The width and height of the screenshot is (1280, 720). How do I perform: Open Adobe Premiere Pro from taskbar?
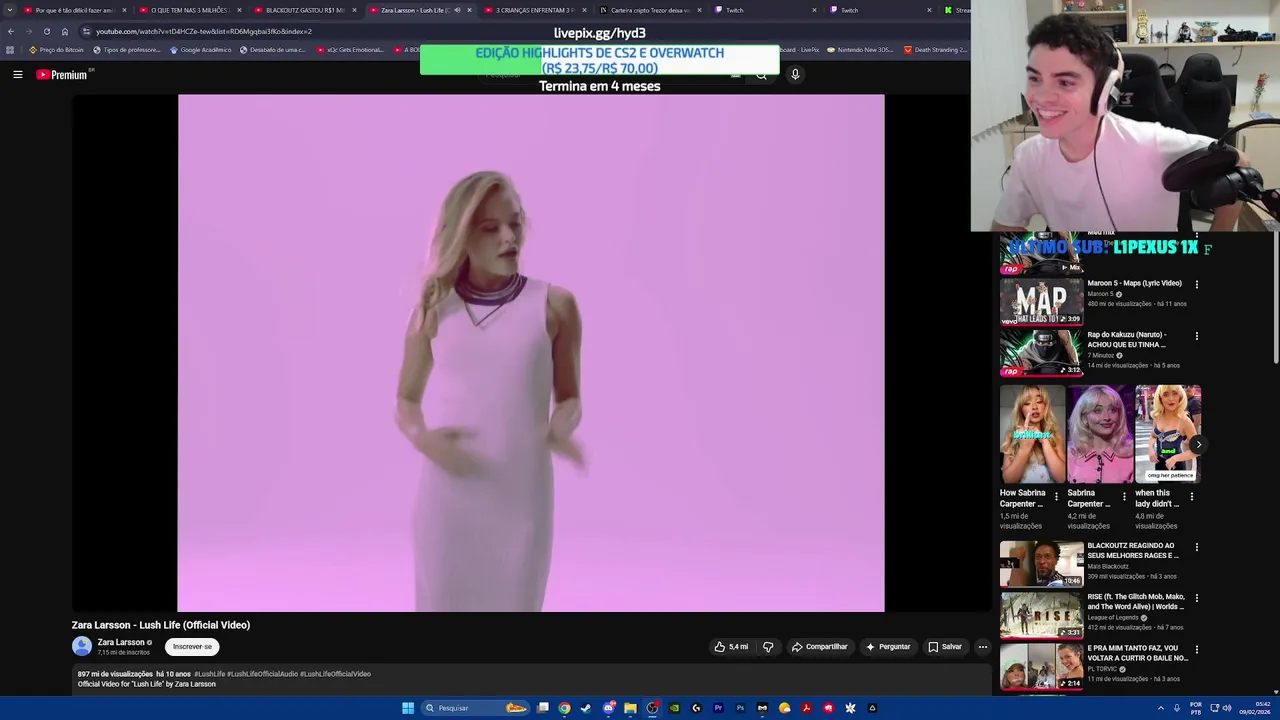(718, 708)
